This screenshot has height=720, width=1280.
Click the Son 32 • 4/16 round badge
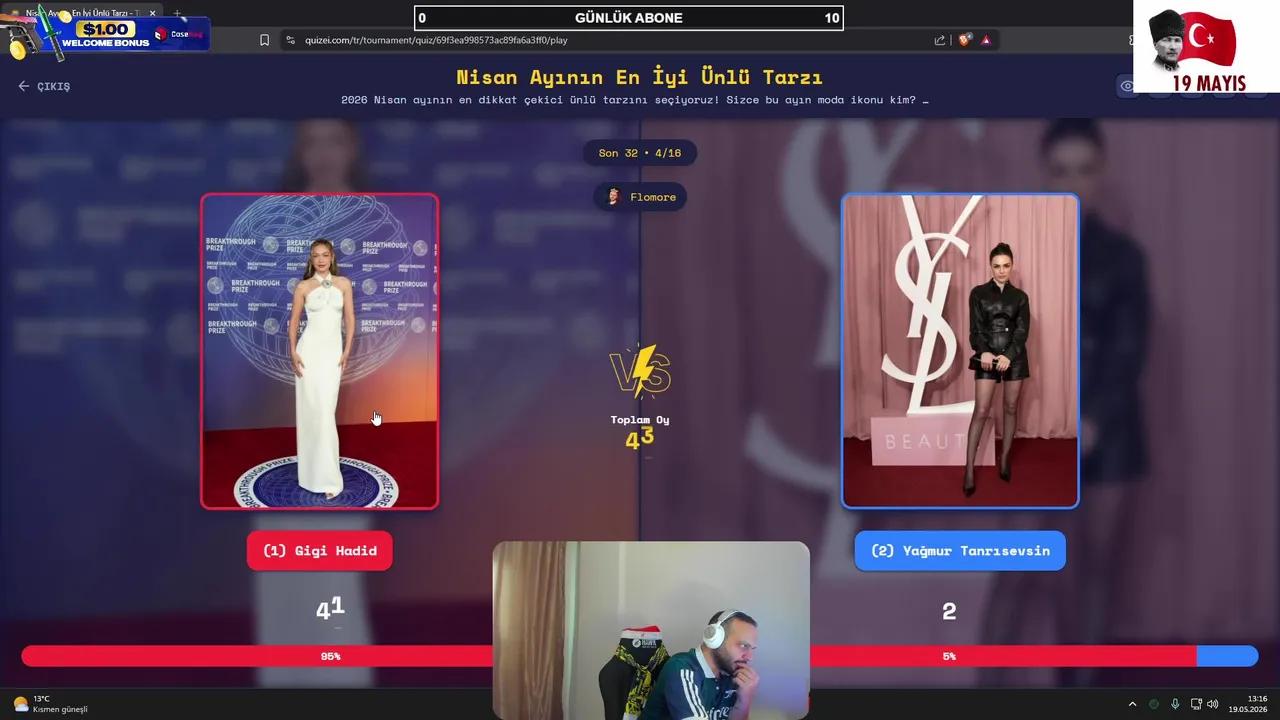(x=640, y=153)
